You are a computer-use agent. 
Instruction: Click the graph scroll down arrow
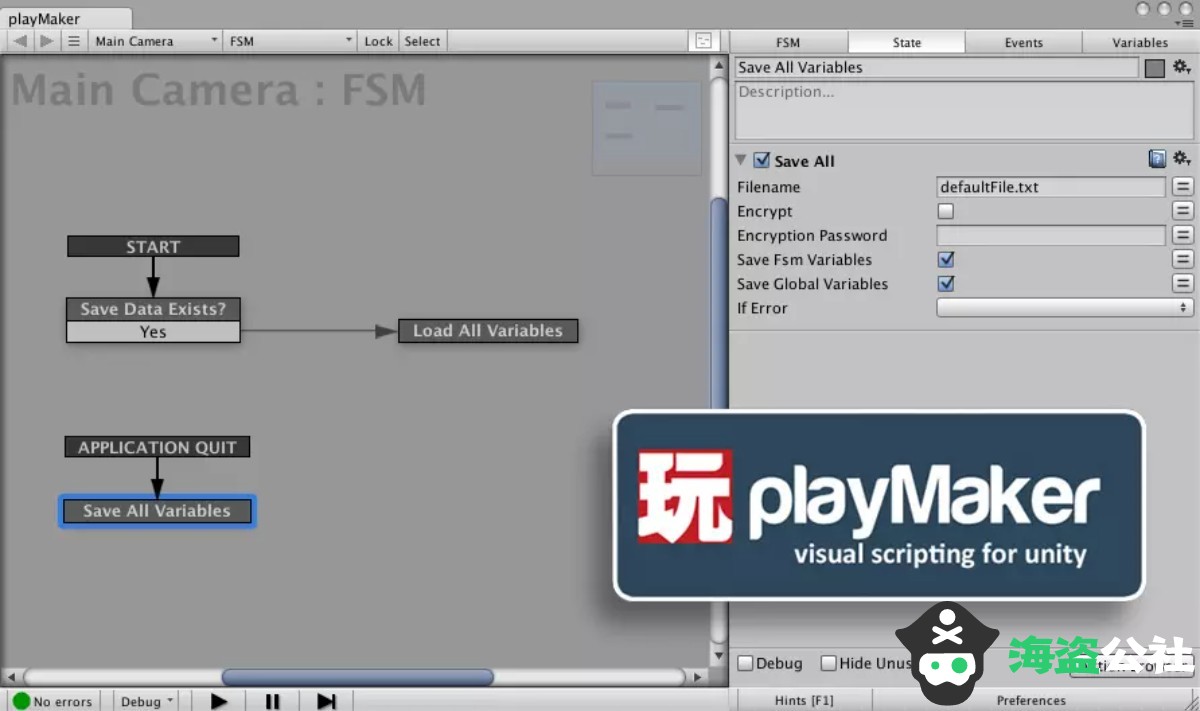click(x=718, y=655)
